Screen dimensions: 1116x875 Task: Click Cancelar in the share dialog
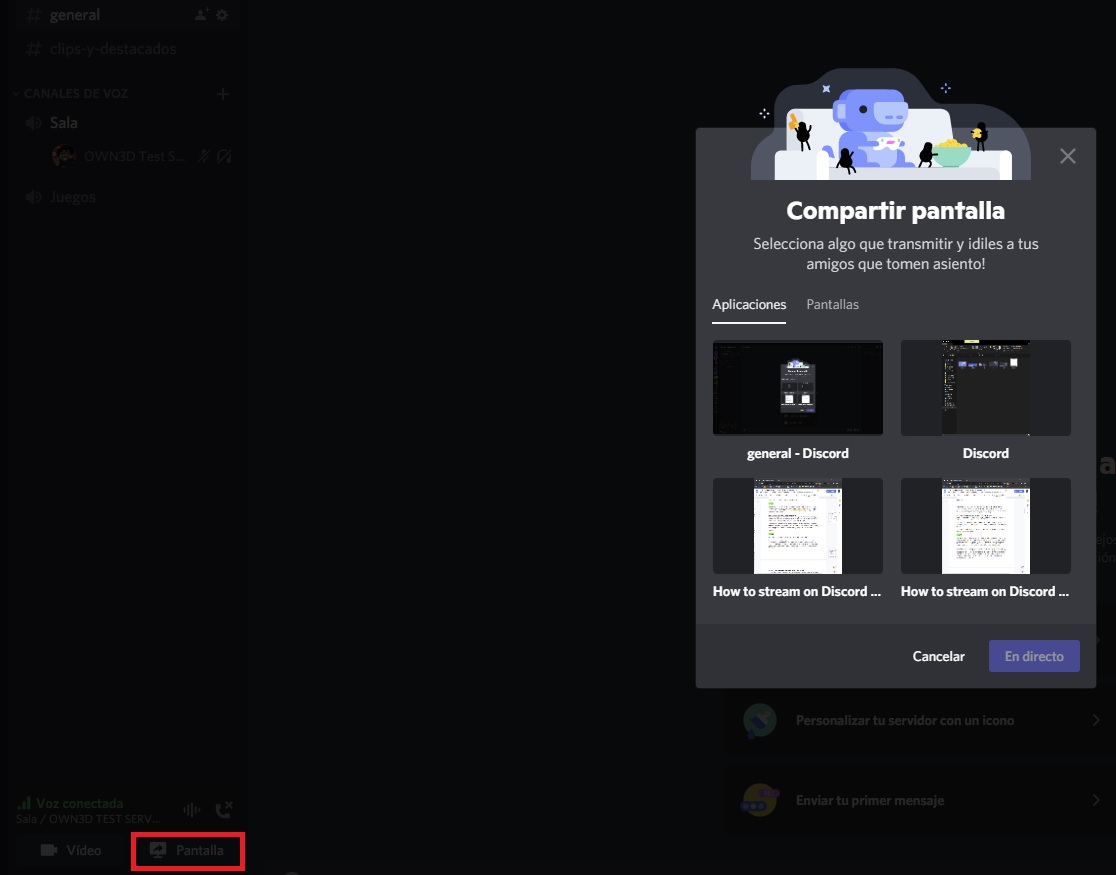click(938, 656)
